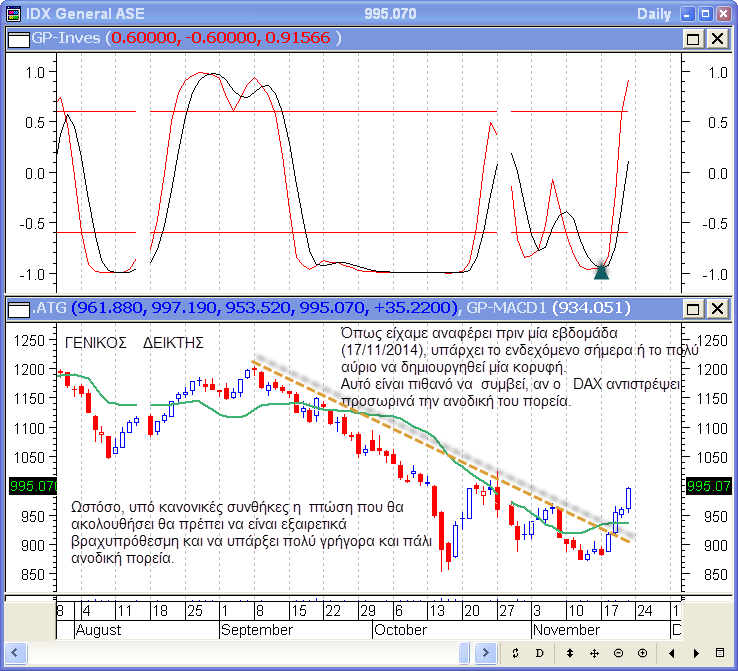Zoom out using the minus icon

point(618,653)
